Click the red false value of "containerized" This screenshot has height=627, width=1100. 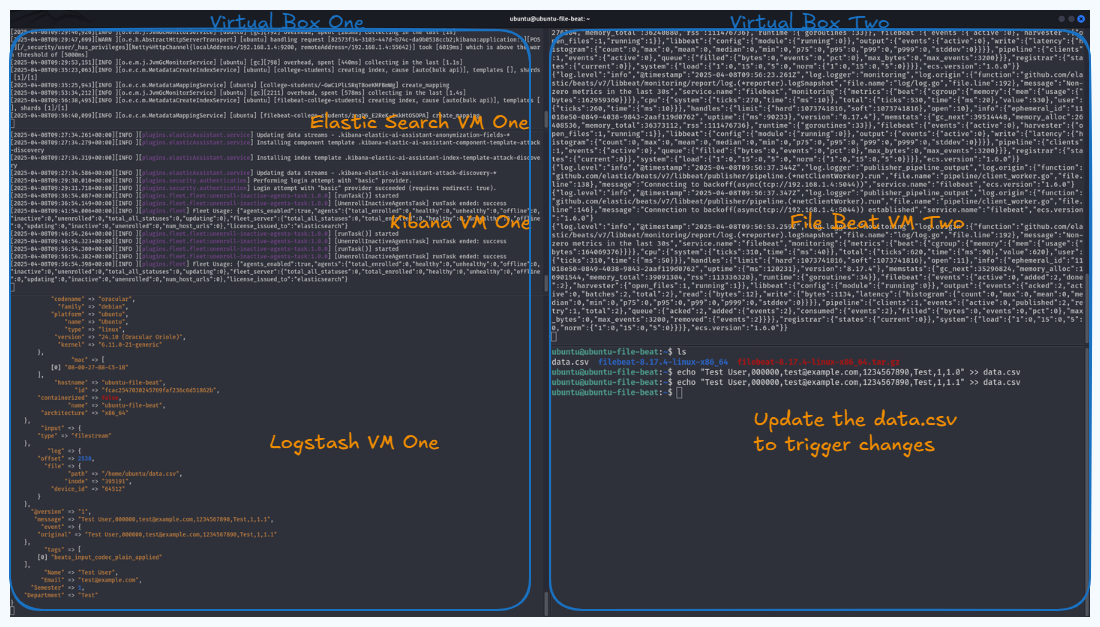(111, 398)
